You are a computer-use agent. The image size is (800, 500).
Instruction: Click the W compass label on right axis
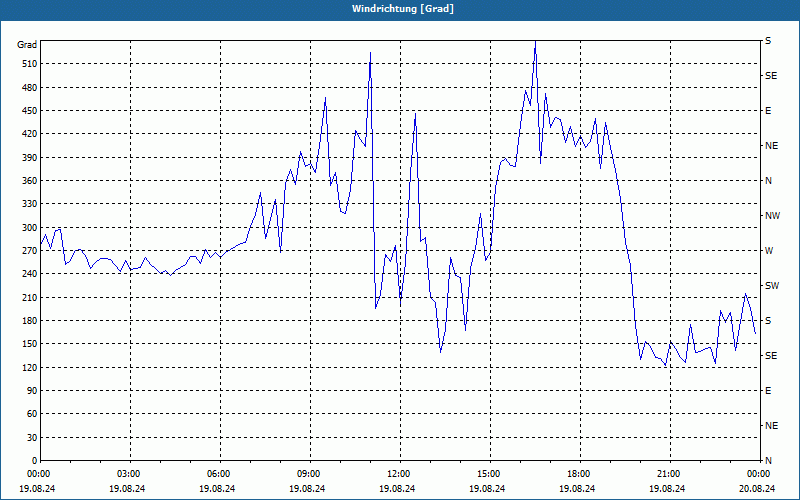[769, 251]
